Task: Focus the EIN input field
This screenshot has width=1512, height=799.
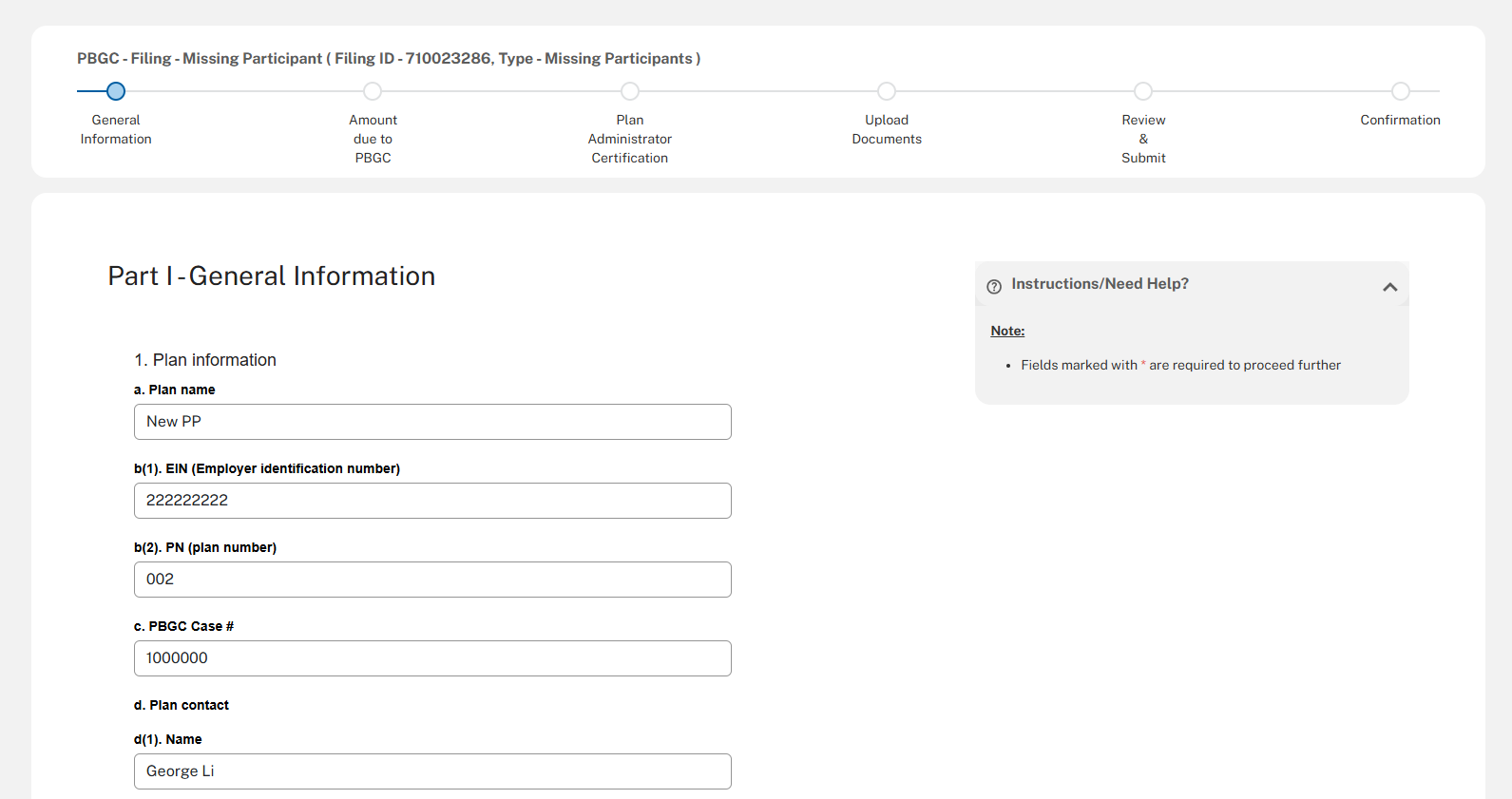Action: (x=432, y=501)
